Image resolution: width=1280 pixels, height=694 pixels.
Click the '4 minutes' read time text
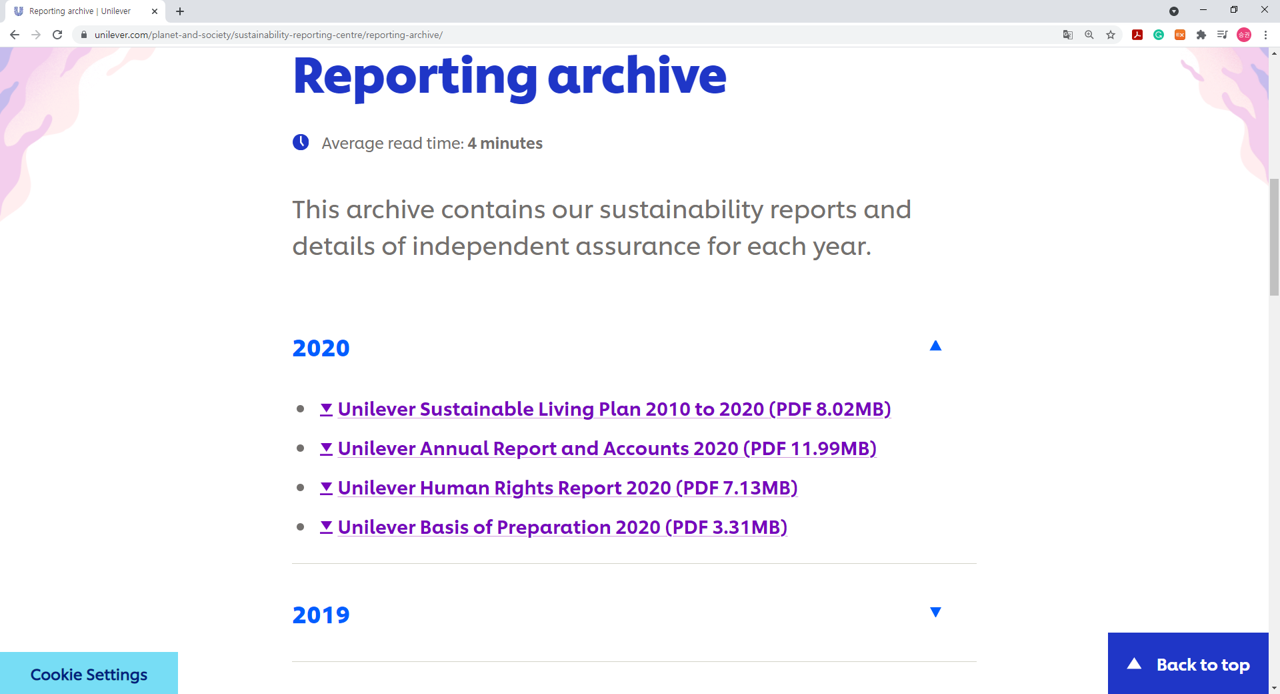pyautogui.click(x=505, y=143)
